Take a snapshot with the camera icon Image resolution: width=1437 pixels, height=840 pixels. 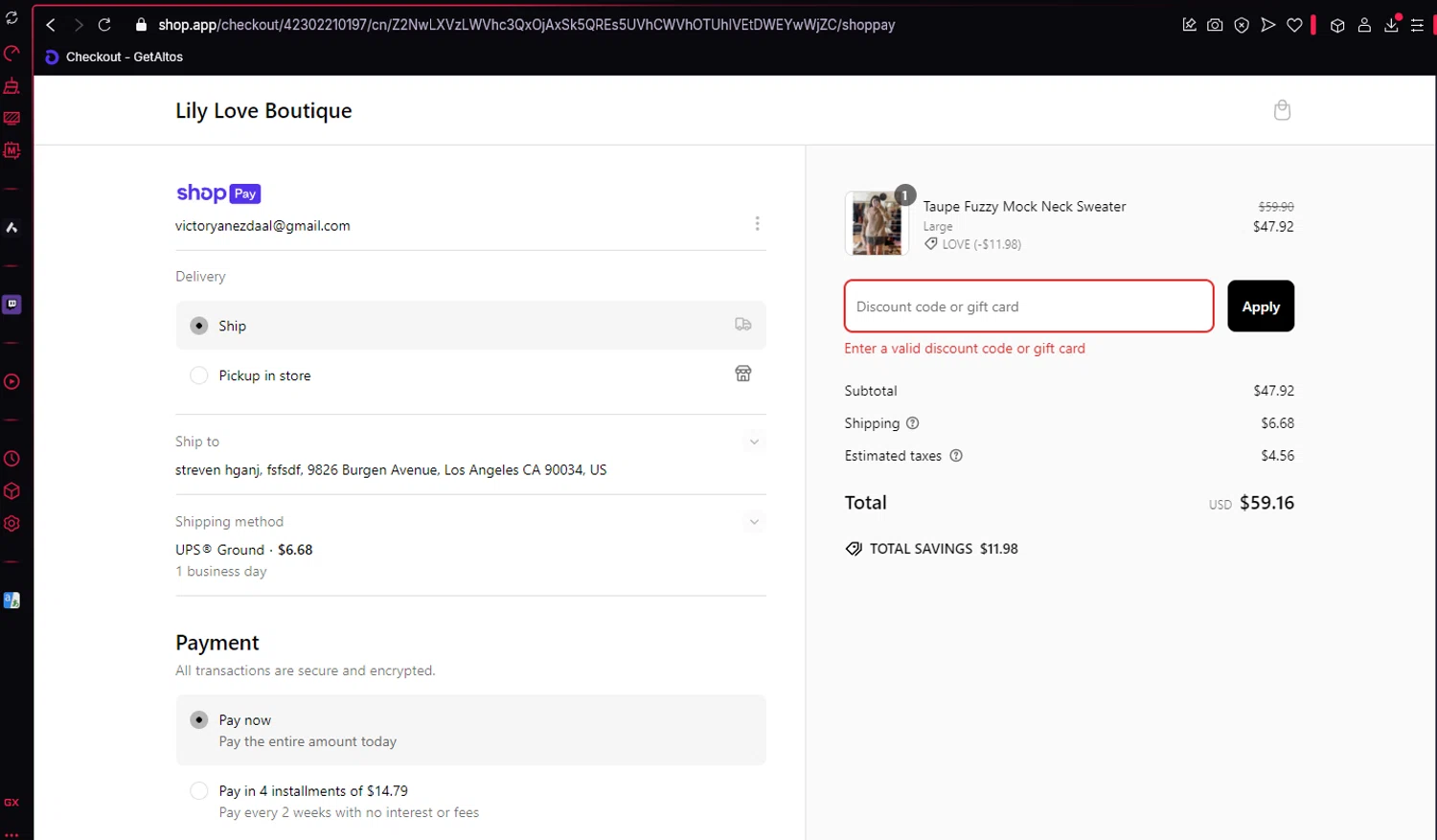pyautogui.click(x=1215, y=25)
